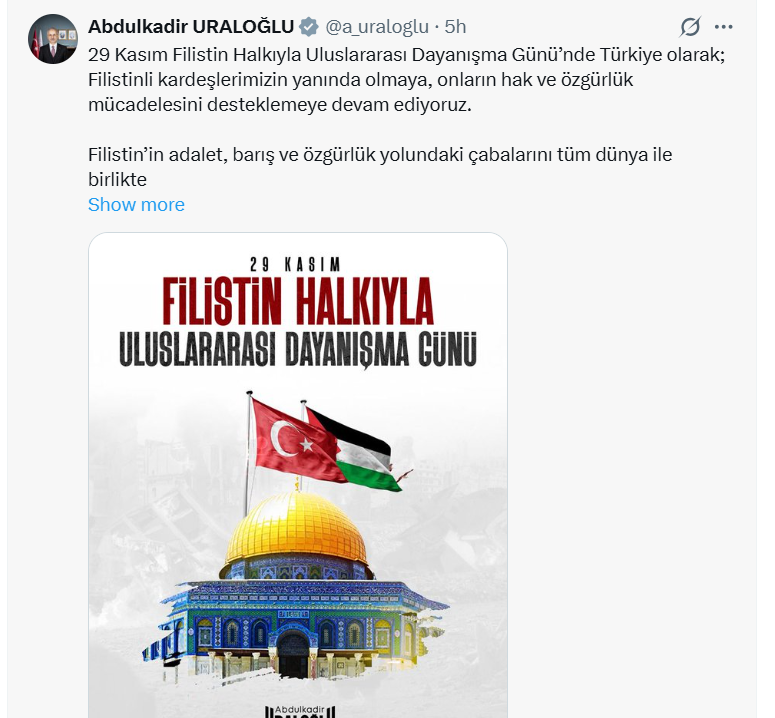Screen dimensions: 775x718
Task: Visit the @a_uraloglu handle
Action: 377,27
